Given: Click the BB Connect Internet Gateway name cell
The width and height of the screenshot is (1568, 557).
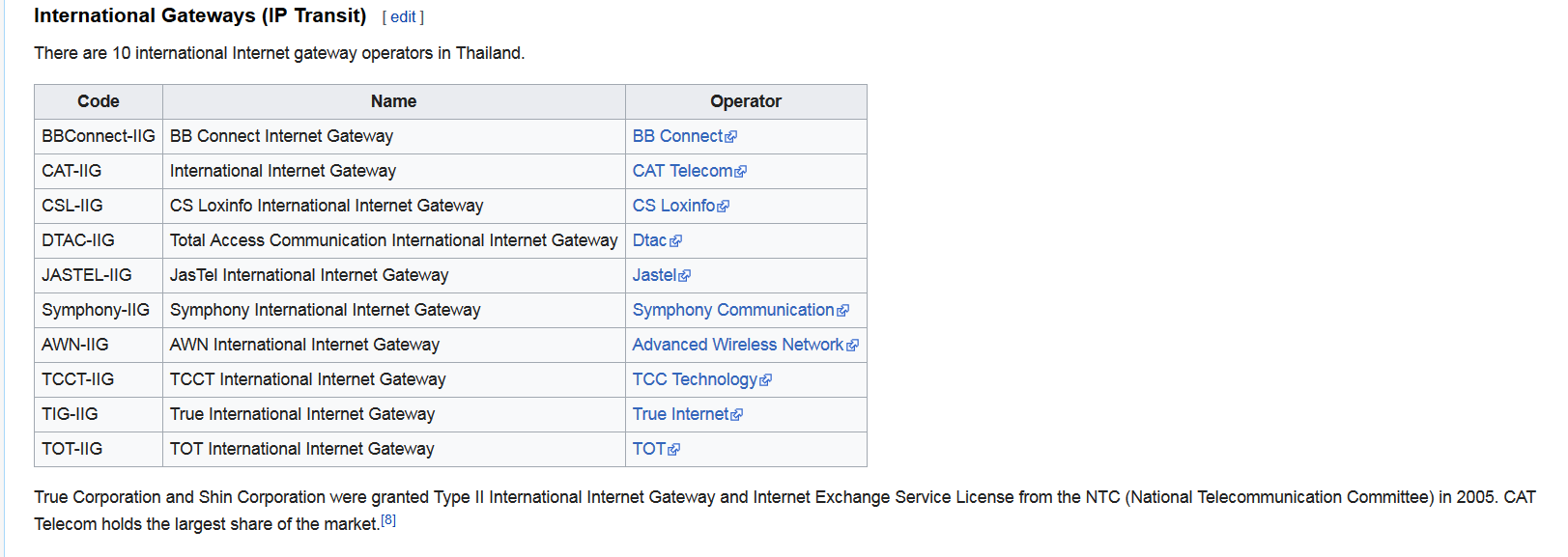Looking at the screenshot, I should click(394, 136).
